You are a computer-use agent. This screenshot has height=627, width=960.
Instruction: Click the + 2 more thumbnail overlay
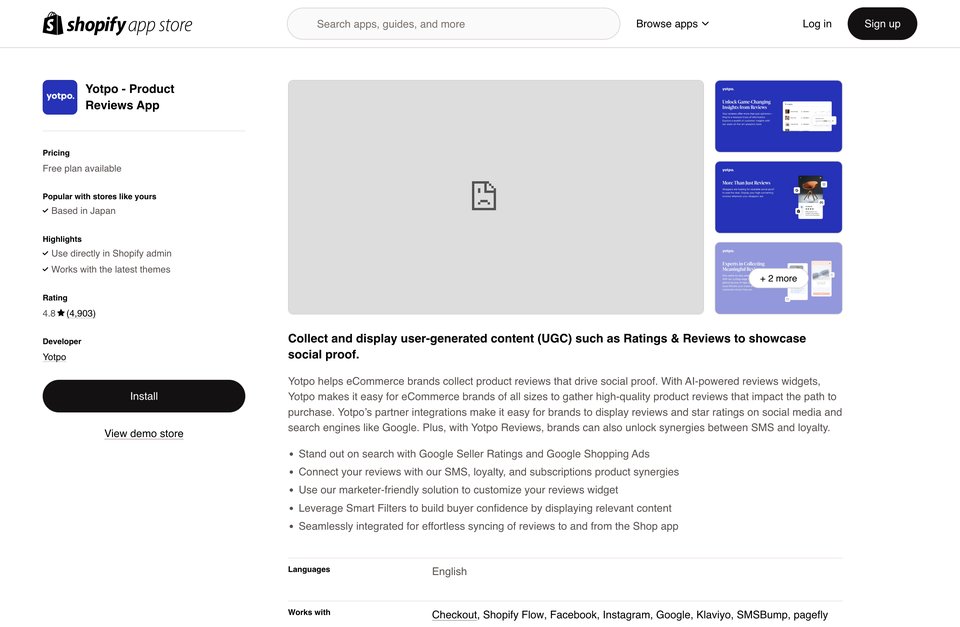tap(778, 279)
